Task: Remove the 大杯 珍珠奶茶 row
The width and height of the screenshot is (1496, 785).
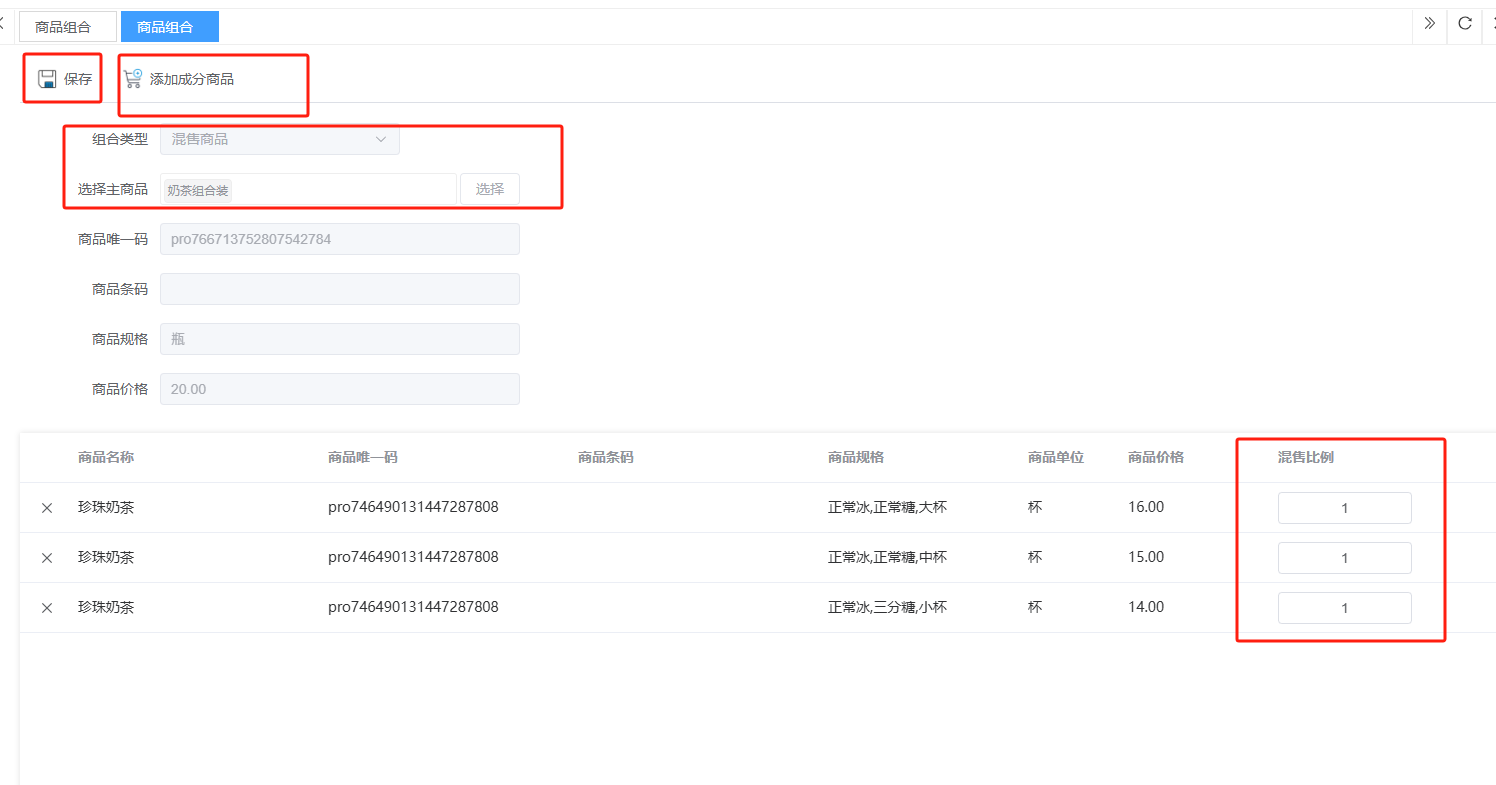Action: [47, 508]
